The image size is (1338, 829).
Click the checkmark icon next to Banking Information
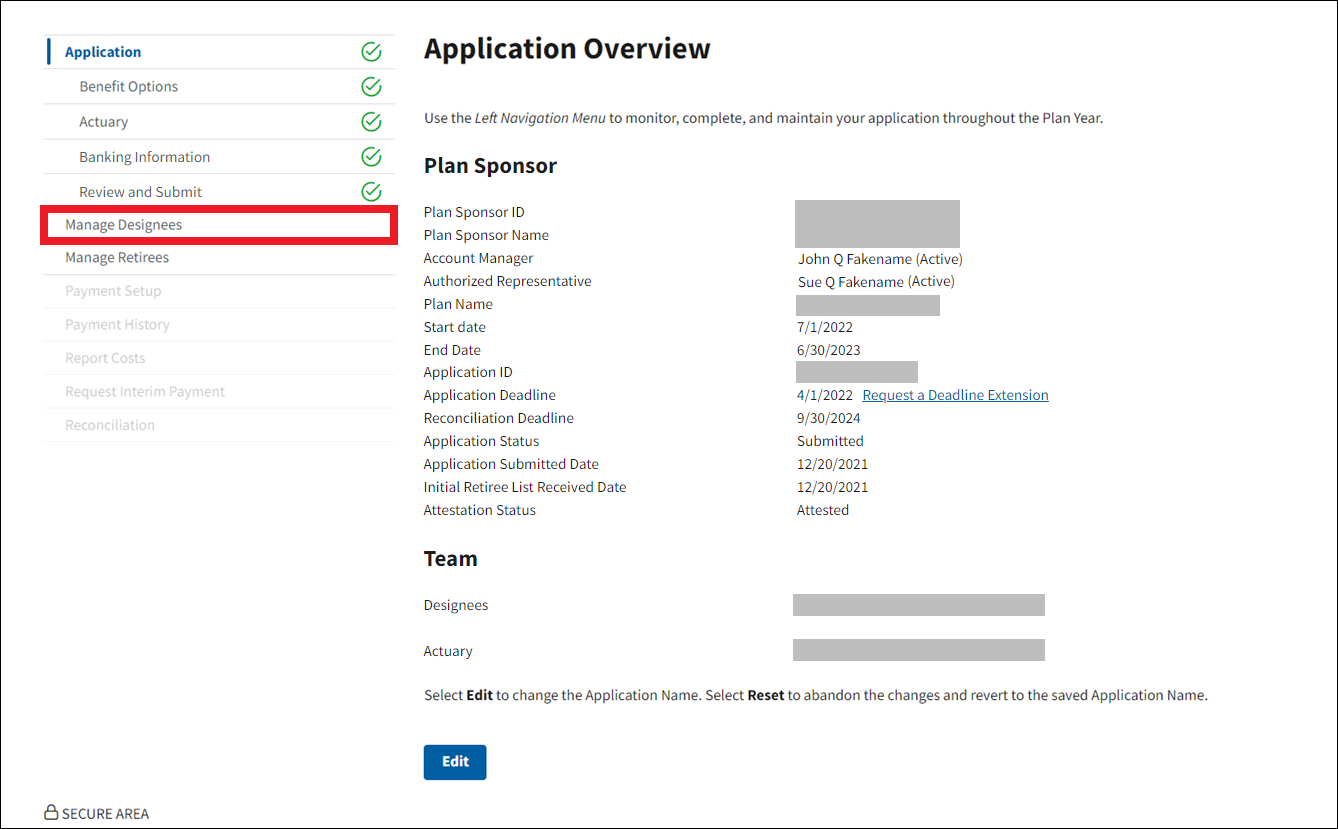point(371,157)
